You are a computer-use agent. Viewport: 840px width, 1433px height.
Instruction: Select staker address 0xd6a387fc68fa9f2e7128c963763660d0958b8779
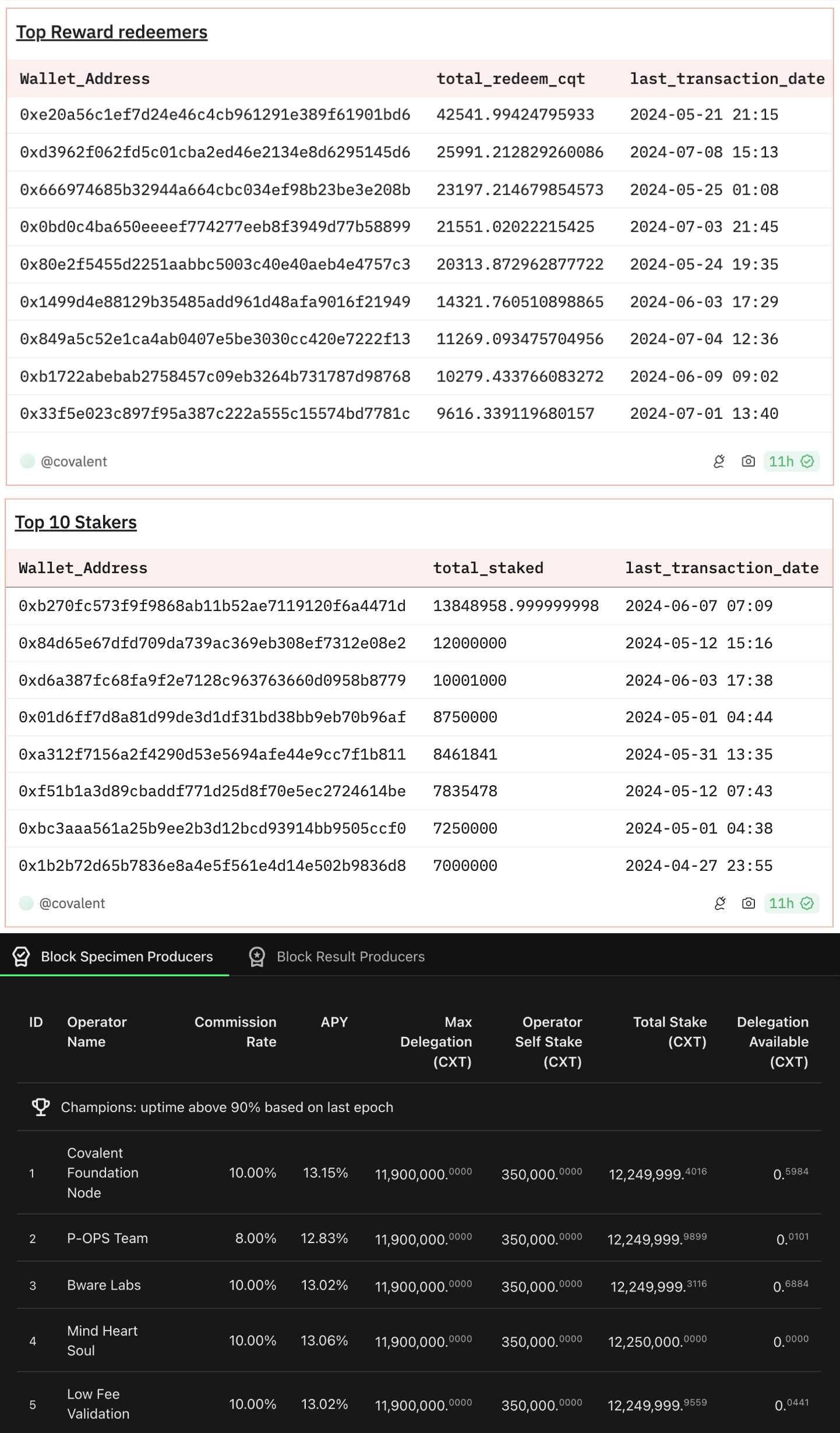click(x=212, y=680)
